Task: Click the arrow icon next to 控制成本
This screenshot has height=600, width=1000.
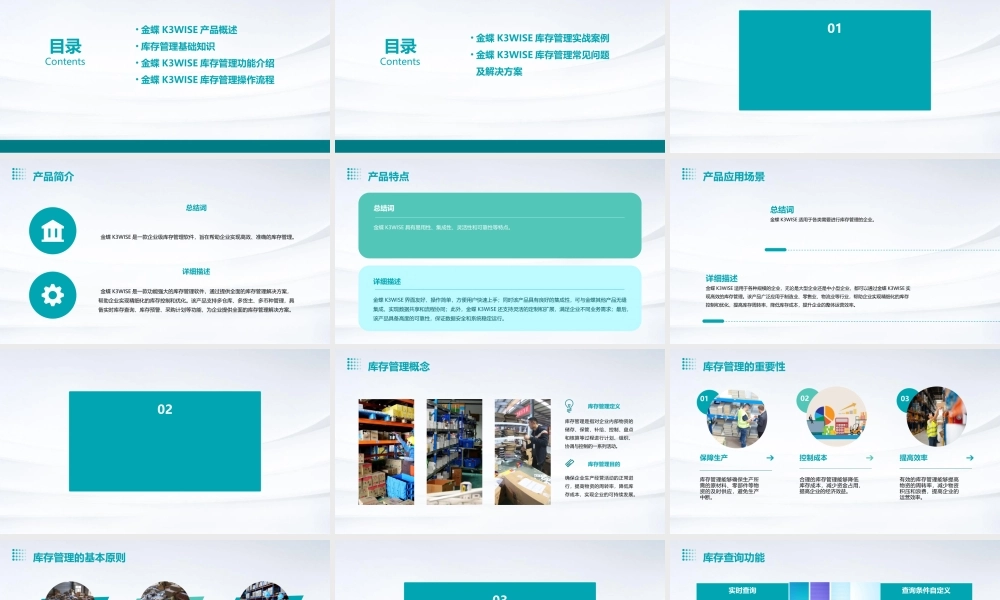Action: (x=869, y=458)
